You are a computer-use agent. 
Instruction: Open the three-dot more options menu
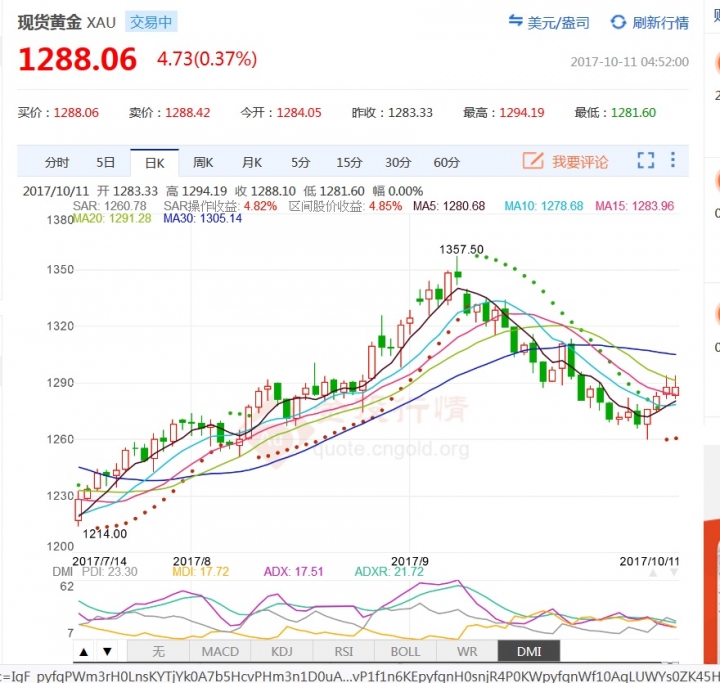tap(673, 160)
